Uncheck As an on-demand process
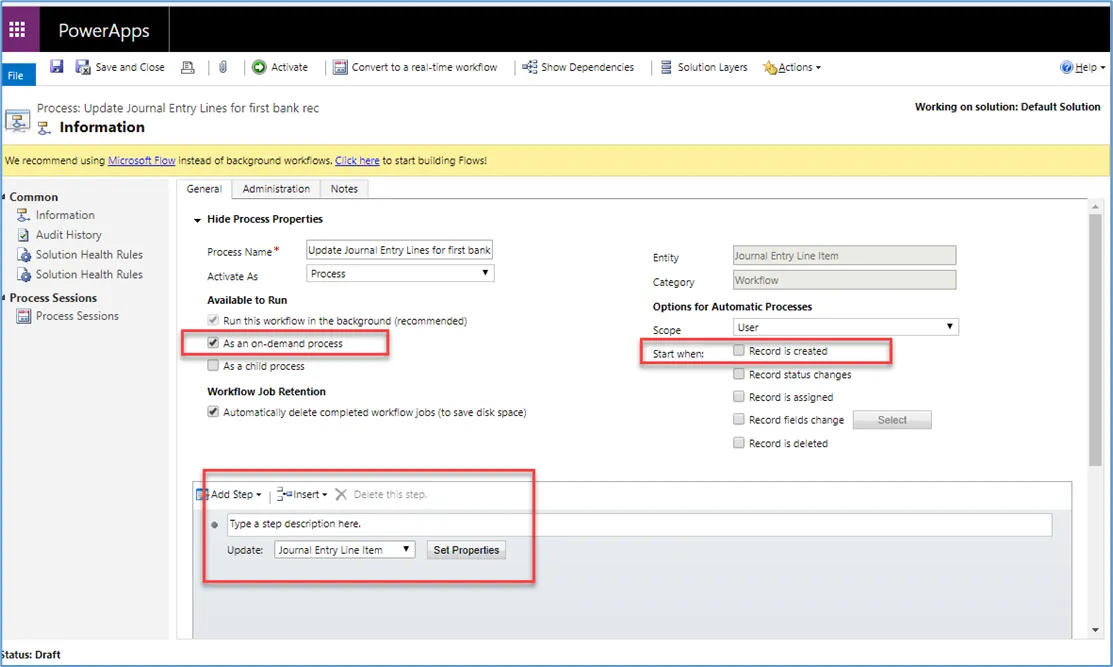Screen dimensions: 1113x667 pos(213,343)
